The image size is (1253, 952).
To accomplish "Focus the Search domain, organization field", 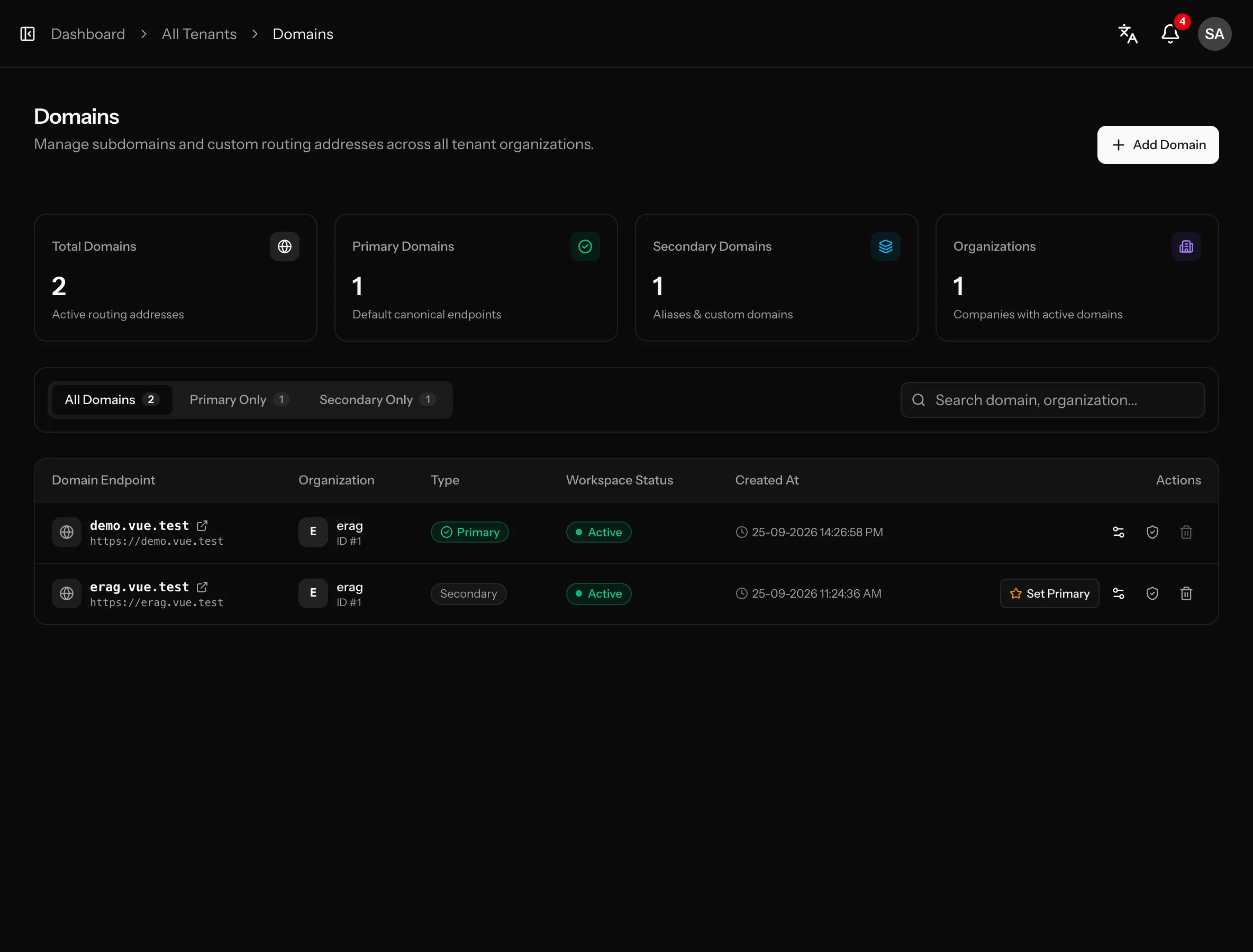I will click(x=1052, y=400).
